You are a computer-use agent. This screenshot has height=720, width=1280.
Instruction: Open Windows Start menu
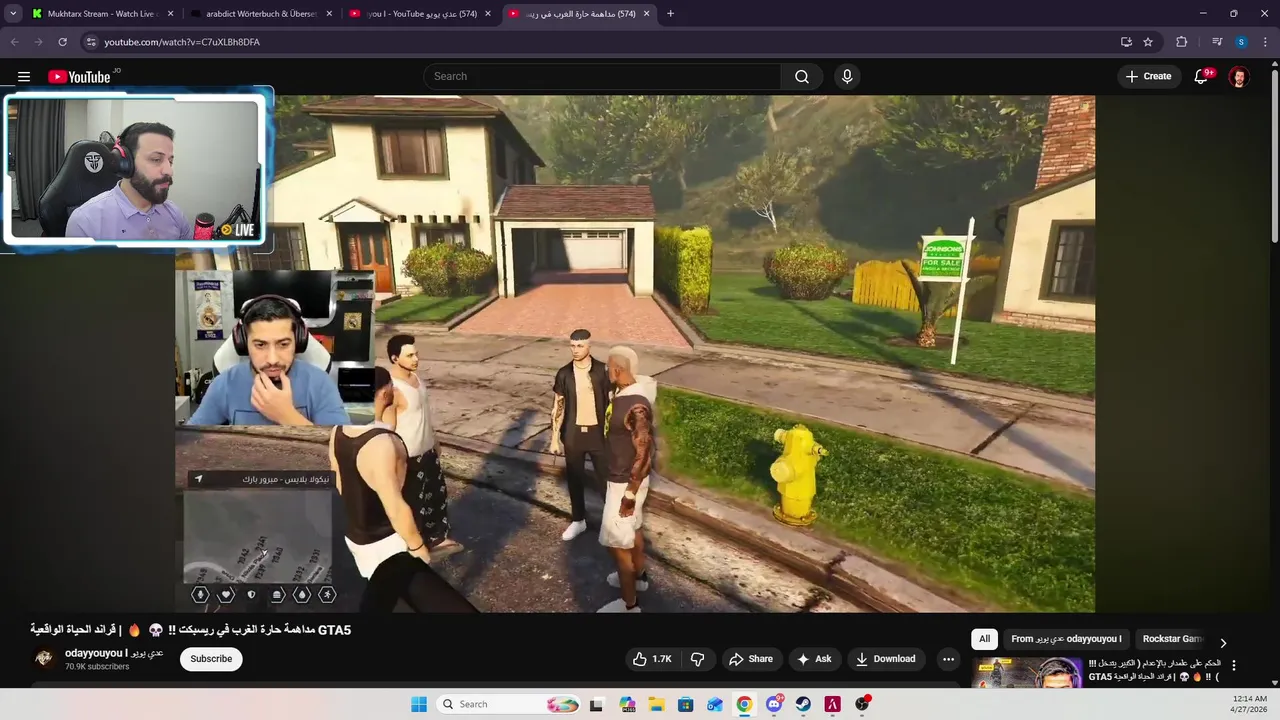(x=419, y=704)
